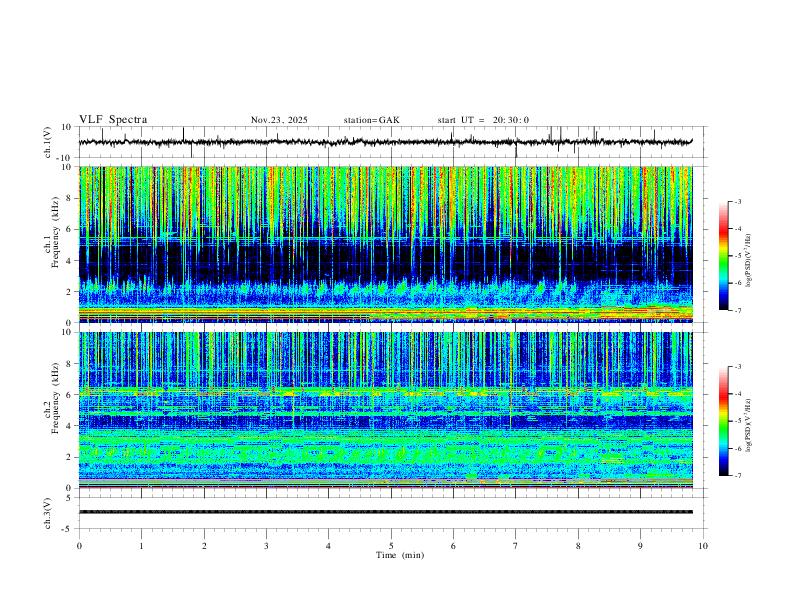Click the 'station=GAK' label
Image resolution: width=792 pixels, height=612 pixels.
[371, 120]
